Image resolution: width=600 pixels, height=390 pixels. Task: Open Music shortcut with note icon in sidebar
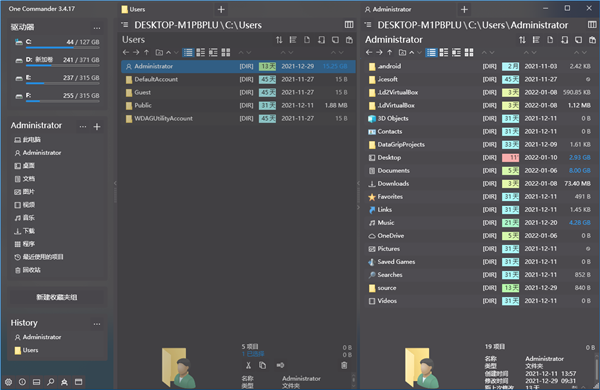coord(24,217)
